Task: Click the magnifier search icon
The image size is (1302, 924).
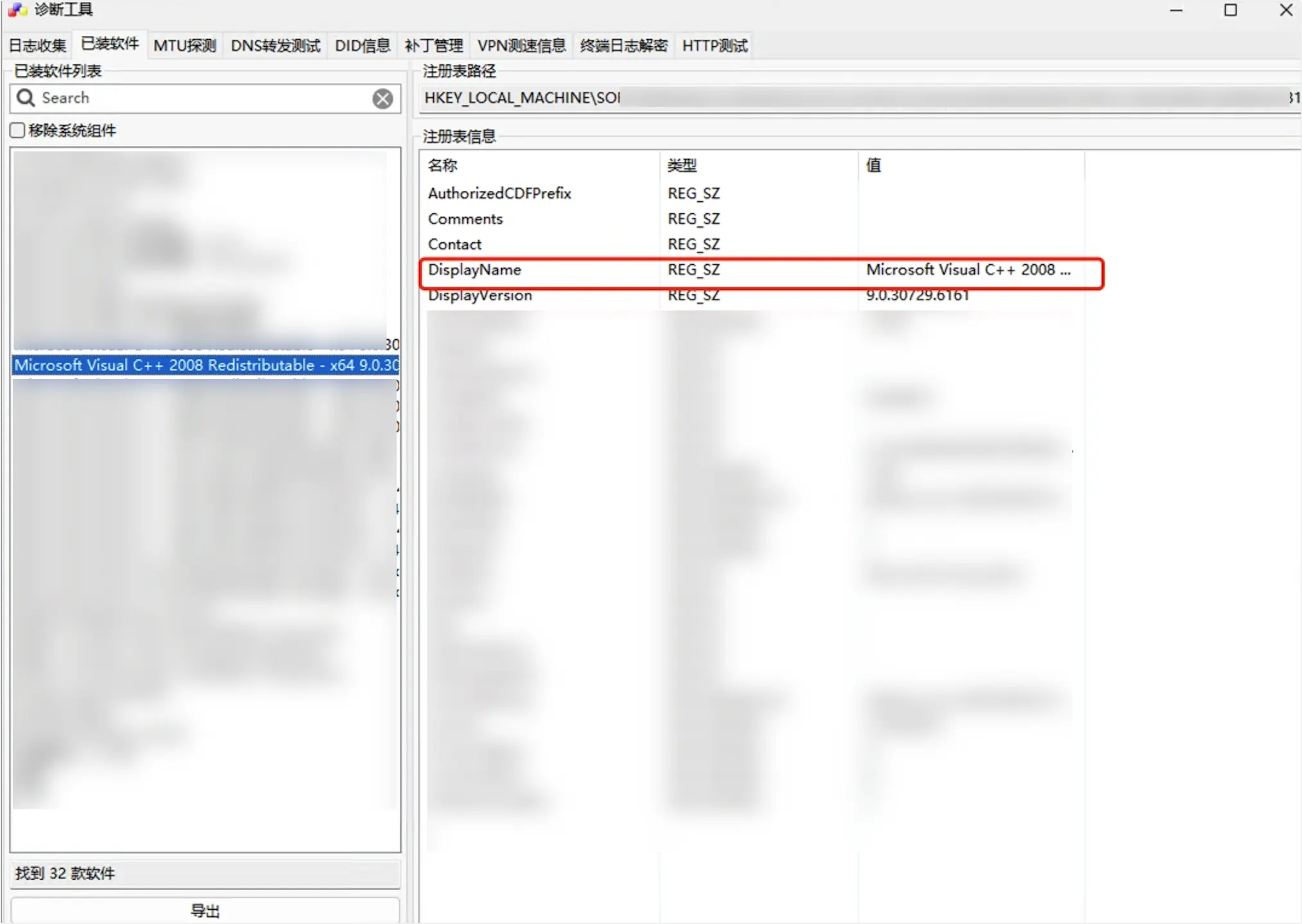Action: 26,98
